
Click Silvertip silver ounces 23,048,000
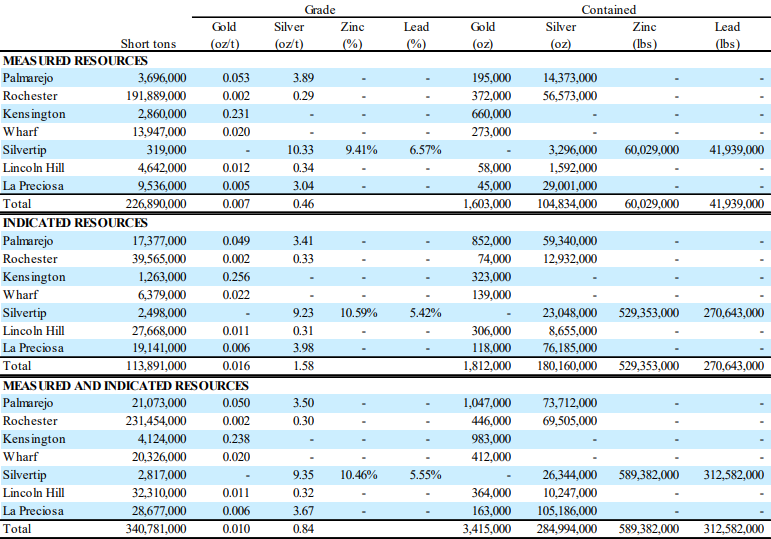click(x=570, y=313)
